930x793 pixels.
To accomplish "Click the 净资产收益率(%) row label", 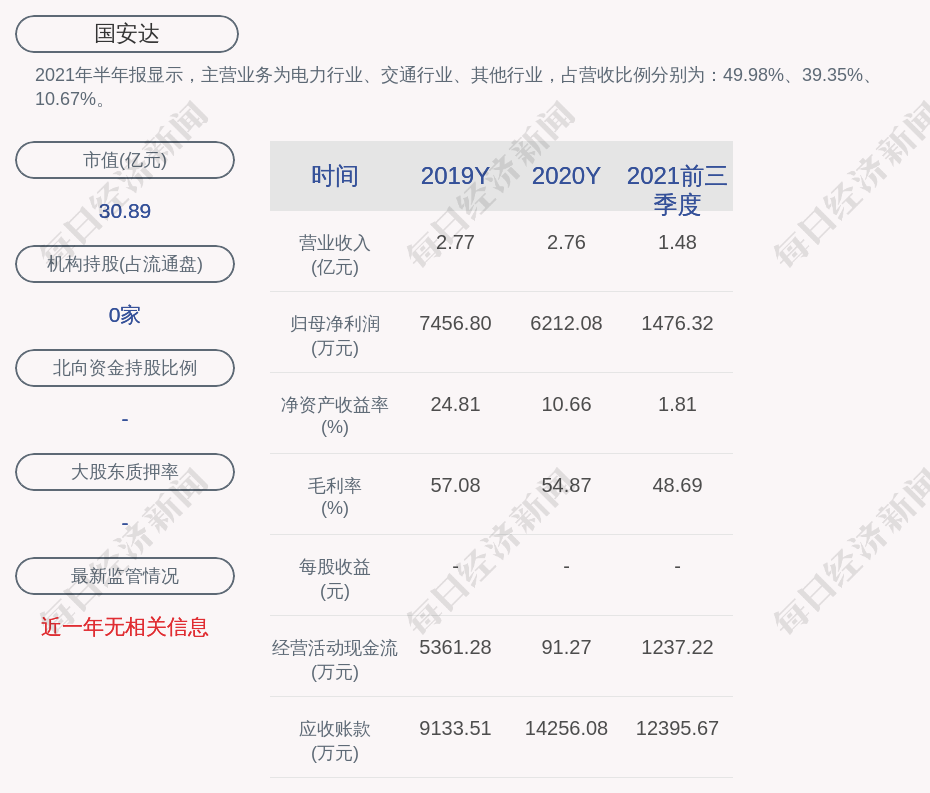I will (x=335, y=415).
